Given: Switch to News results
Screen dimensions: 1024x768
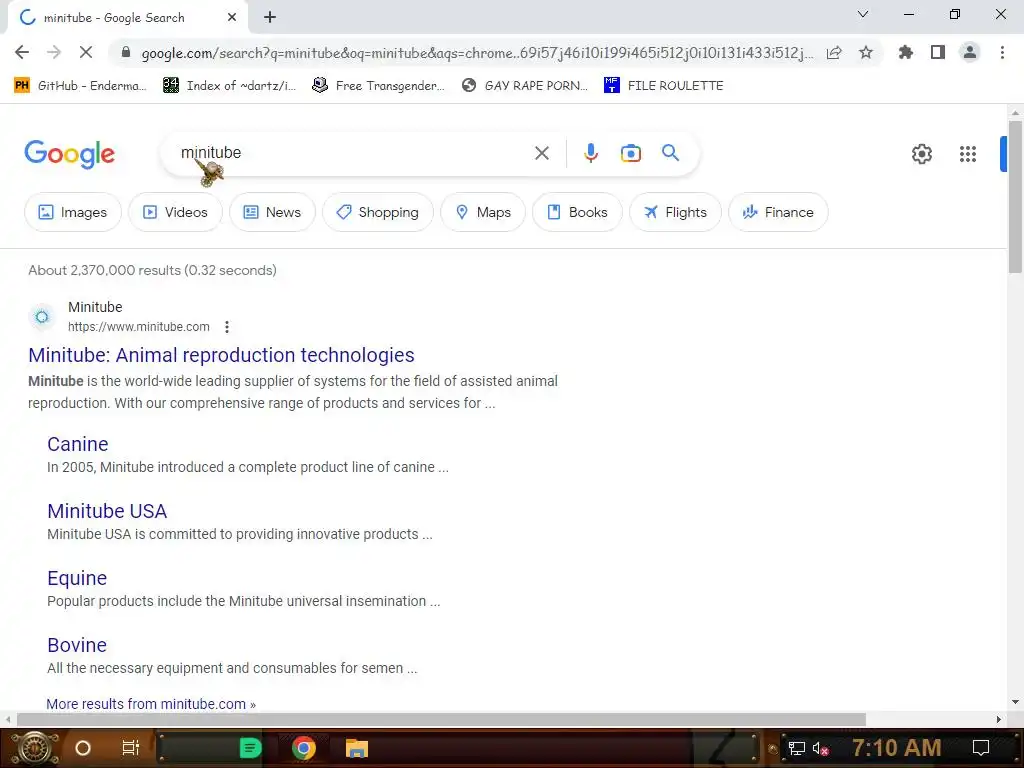Looking at the screenshot, I should click(x=272, y=212).
